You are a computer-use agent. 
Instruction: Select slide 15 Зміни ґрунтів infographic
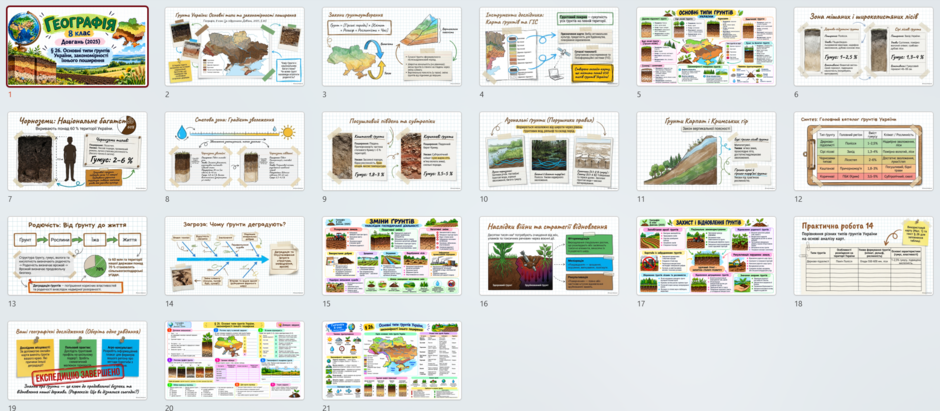pyautogui.click(x=391, y=256)
